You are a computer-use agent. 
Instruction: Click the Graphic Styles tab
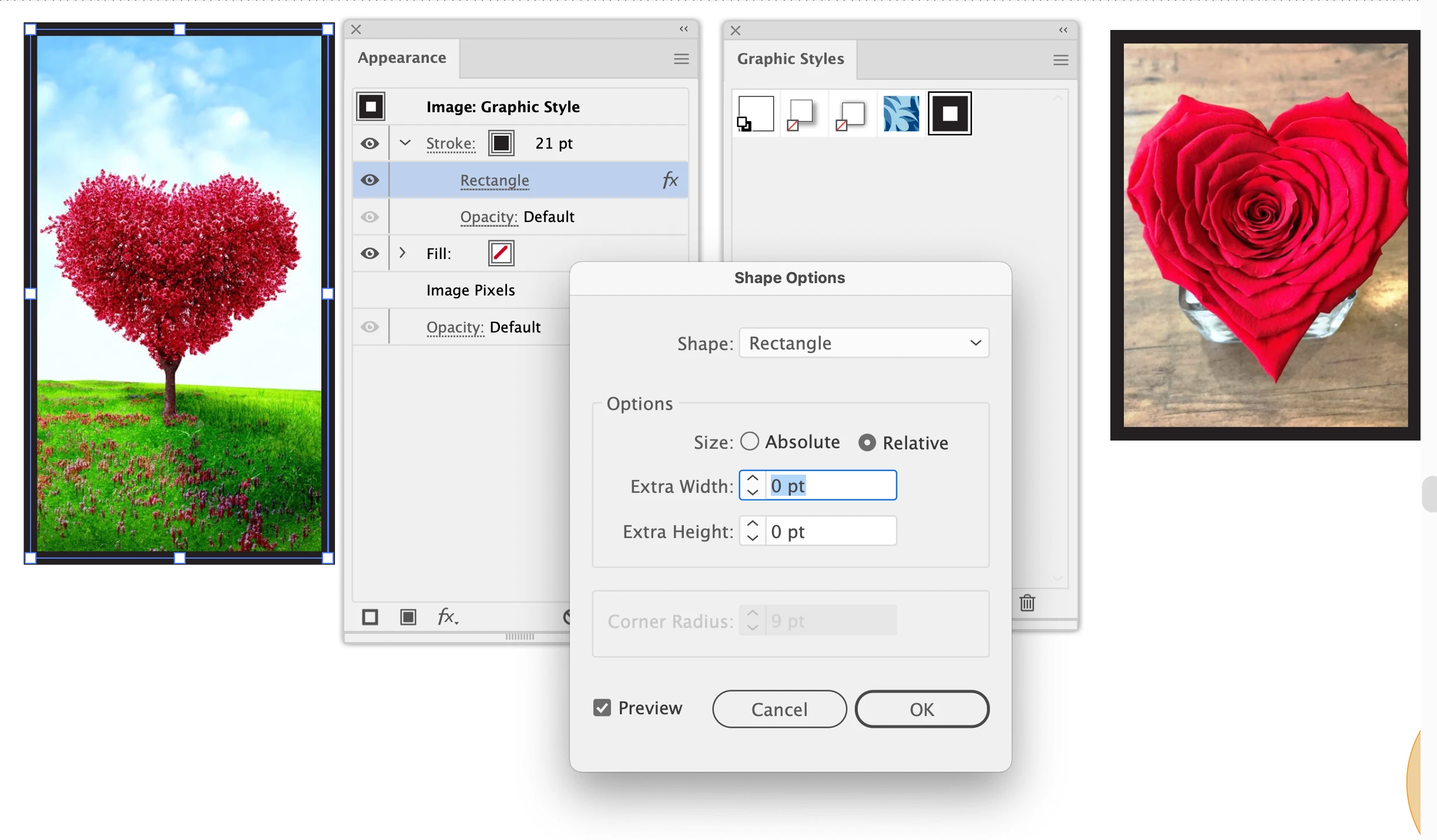[790, 59]
